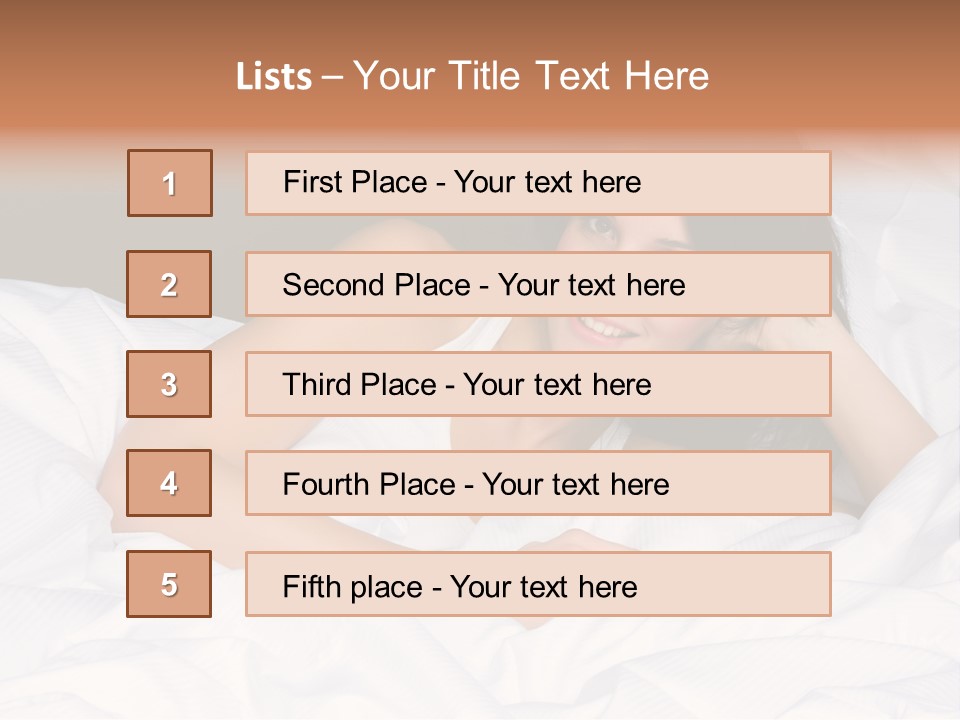Select the Second Place text box
The height and width of the screenshot is (720, 960).
point(760,284)
